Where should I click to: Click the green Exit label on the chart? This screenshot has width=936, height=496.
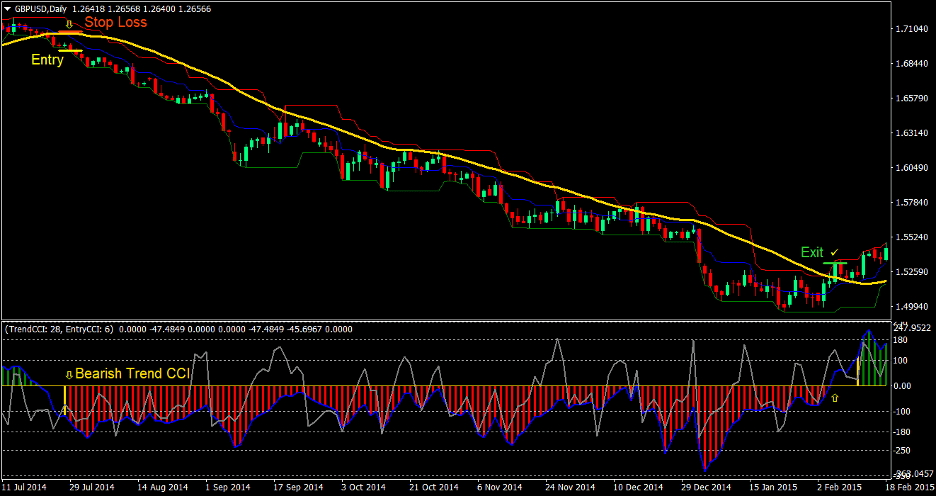812,252
